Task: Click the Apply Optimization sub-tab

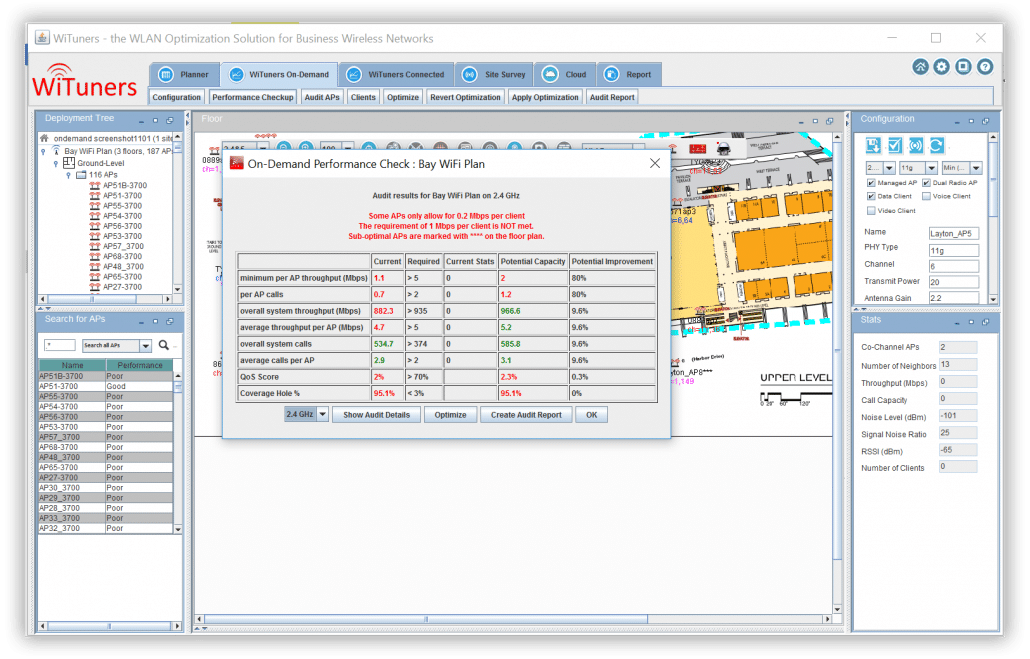Action: 545,97
